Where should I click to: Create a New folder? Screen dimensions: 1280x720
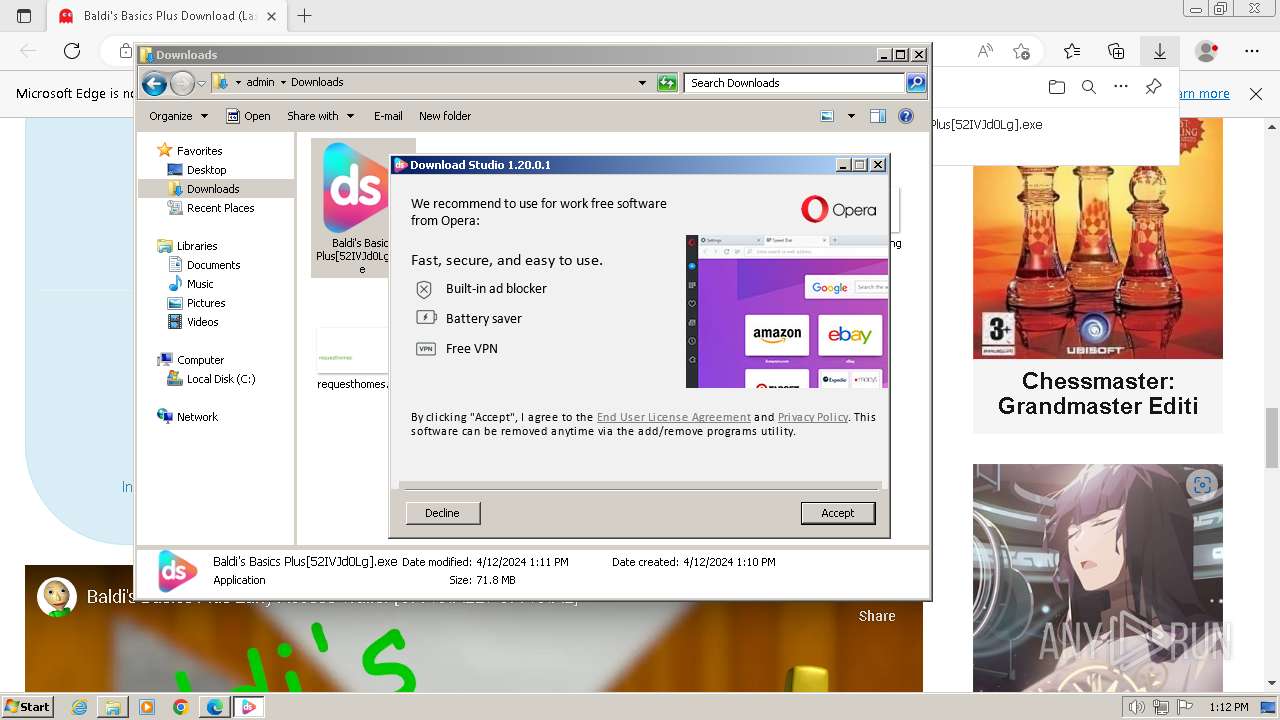445,116
